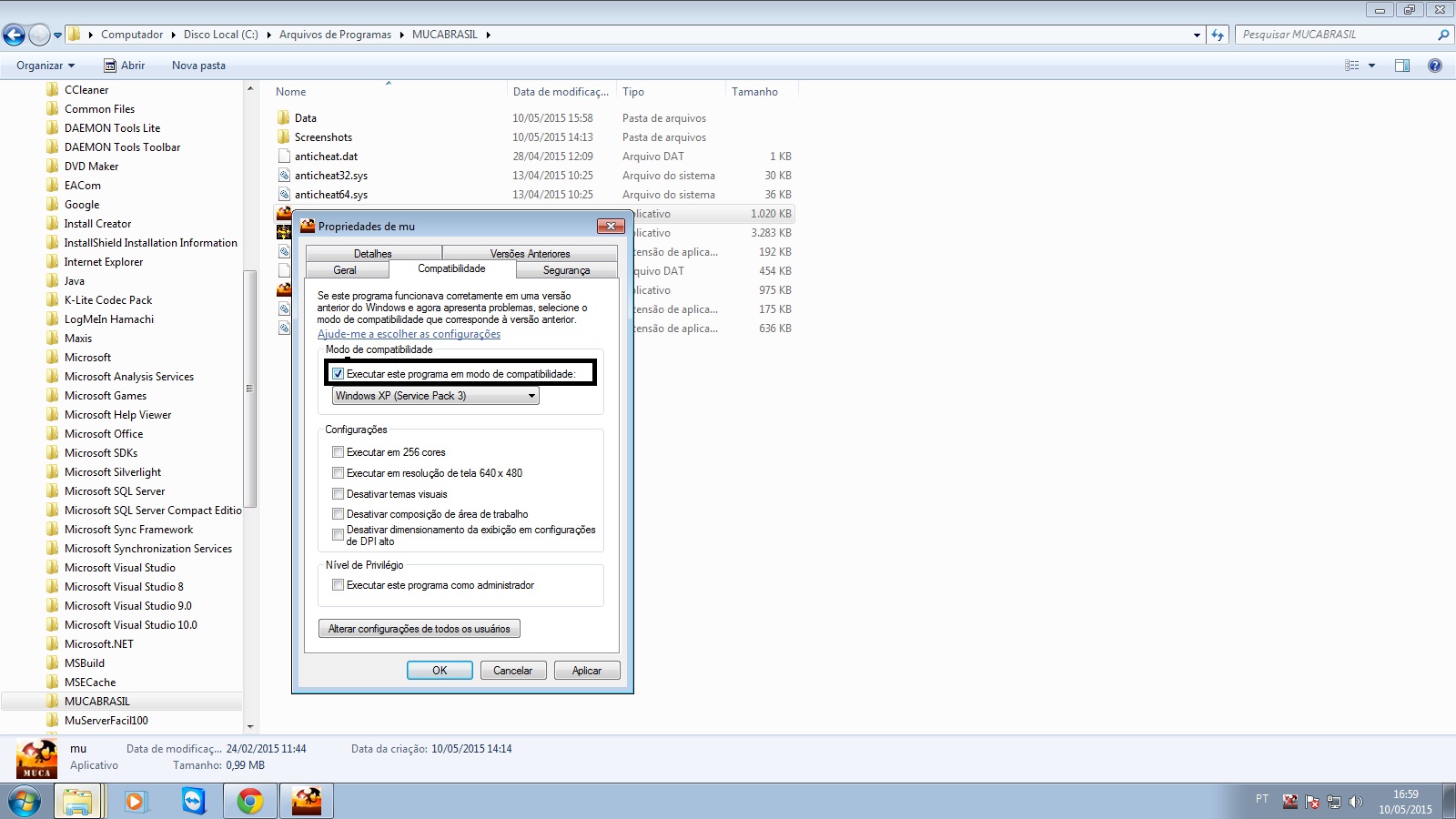Click the volume speaker tray icon
Screen dimensions: 1456x819
[x=1356, y=802]
